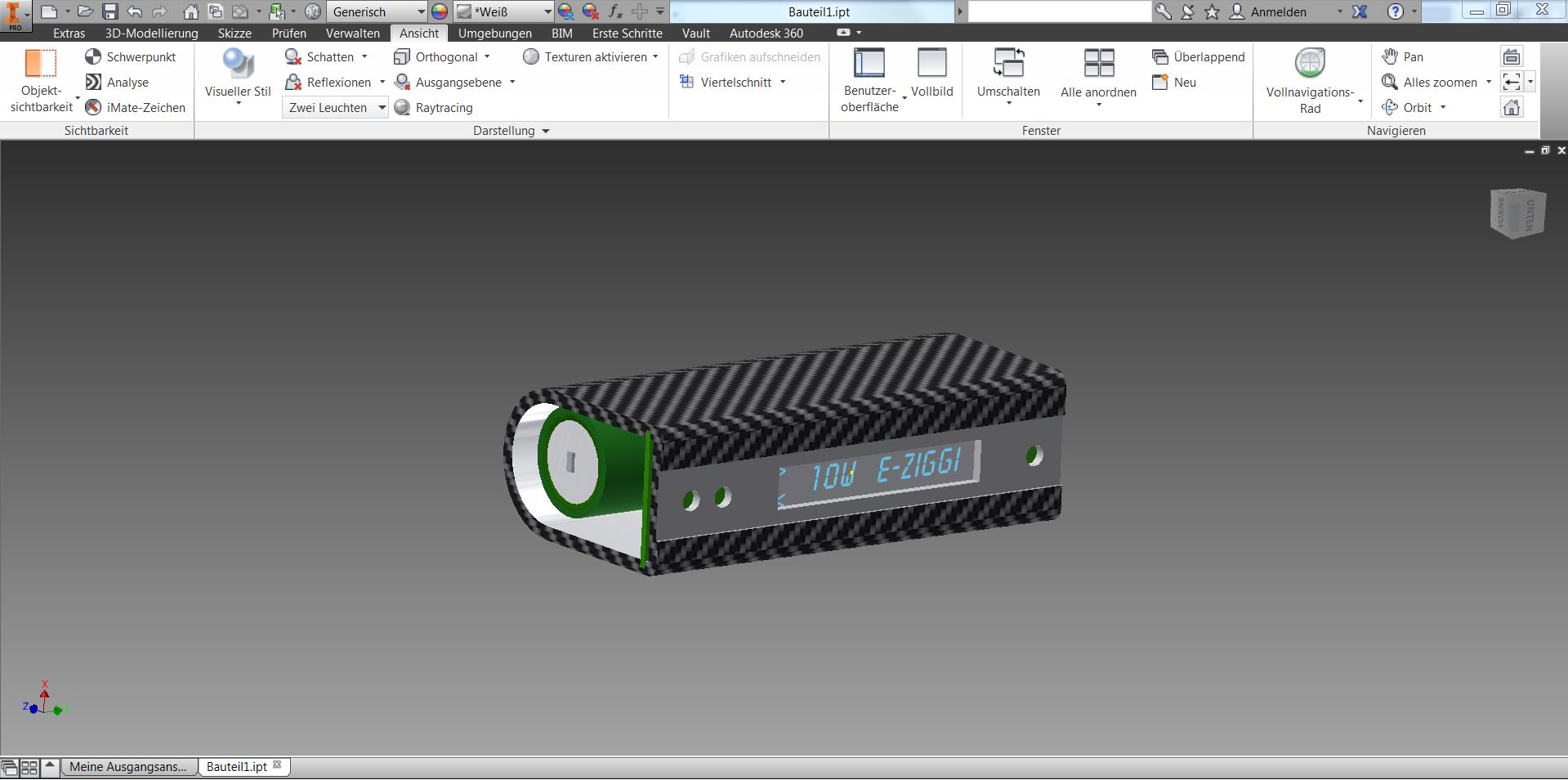Click the Home house icon in quick access toolbar
The height and width of the screenshot is (780, 1568).
tap(190, 11)
